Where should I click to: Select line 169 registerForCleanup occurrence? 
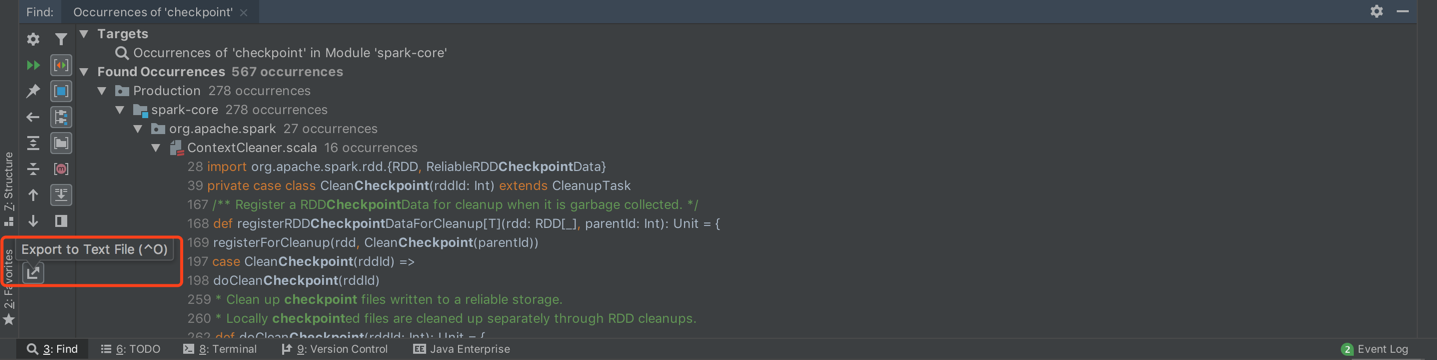point(363,243)
